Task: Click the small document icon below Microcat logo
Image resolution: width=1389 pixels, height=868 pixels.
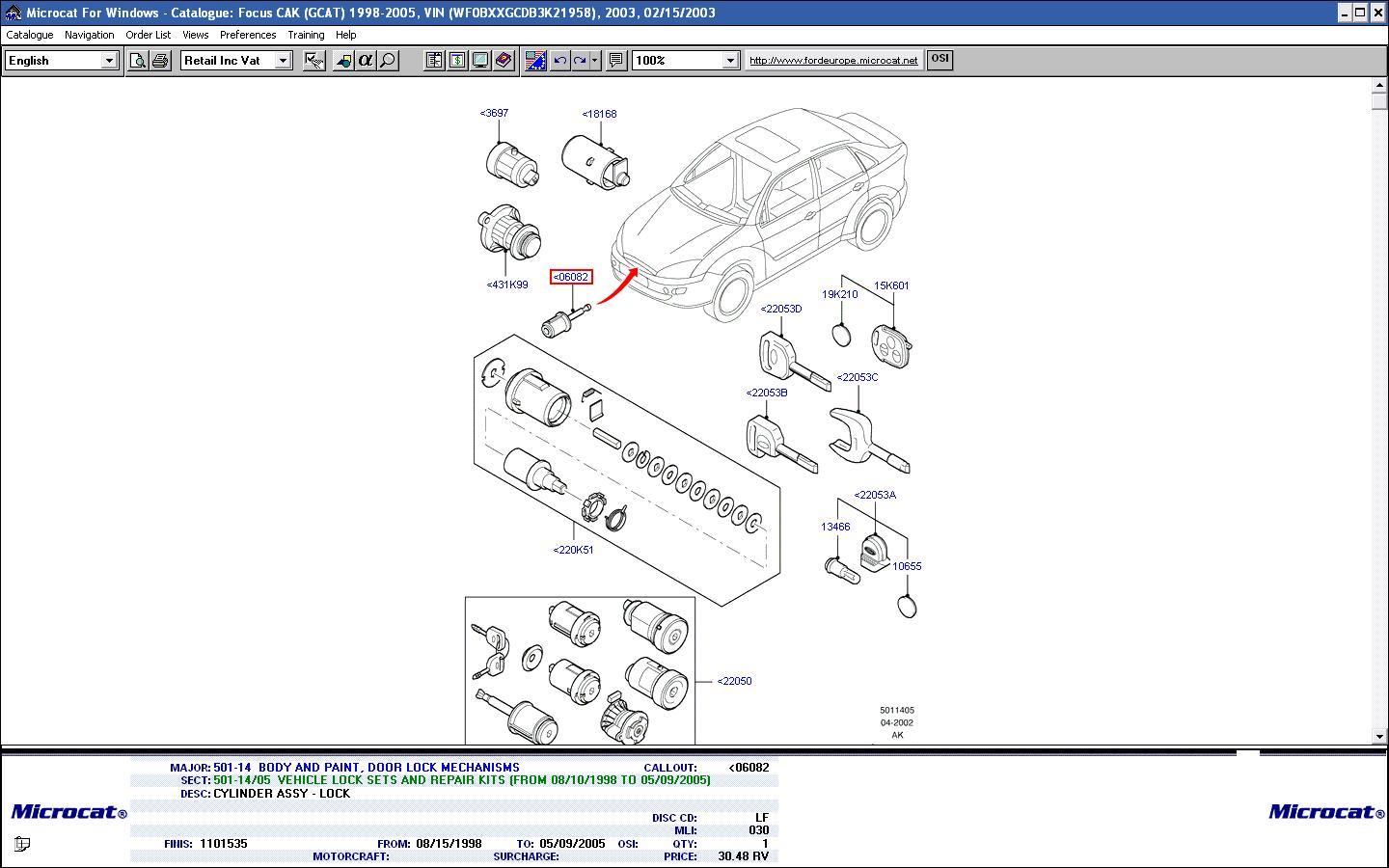Action: point(22,845)
